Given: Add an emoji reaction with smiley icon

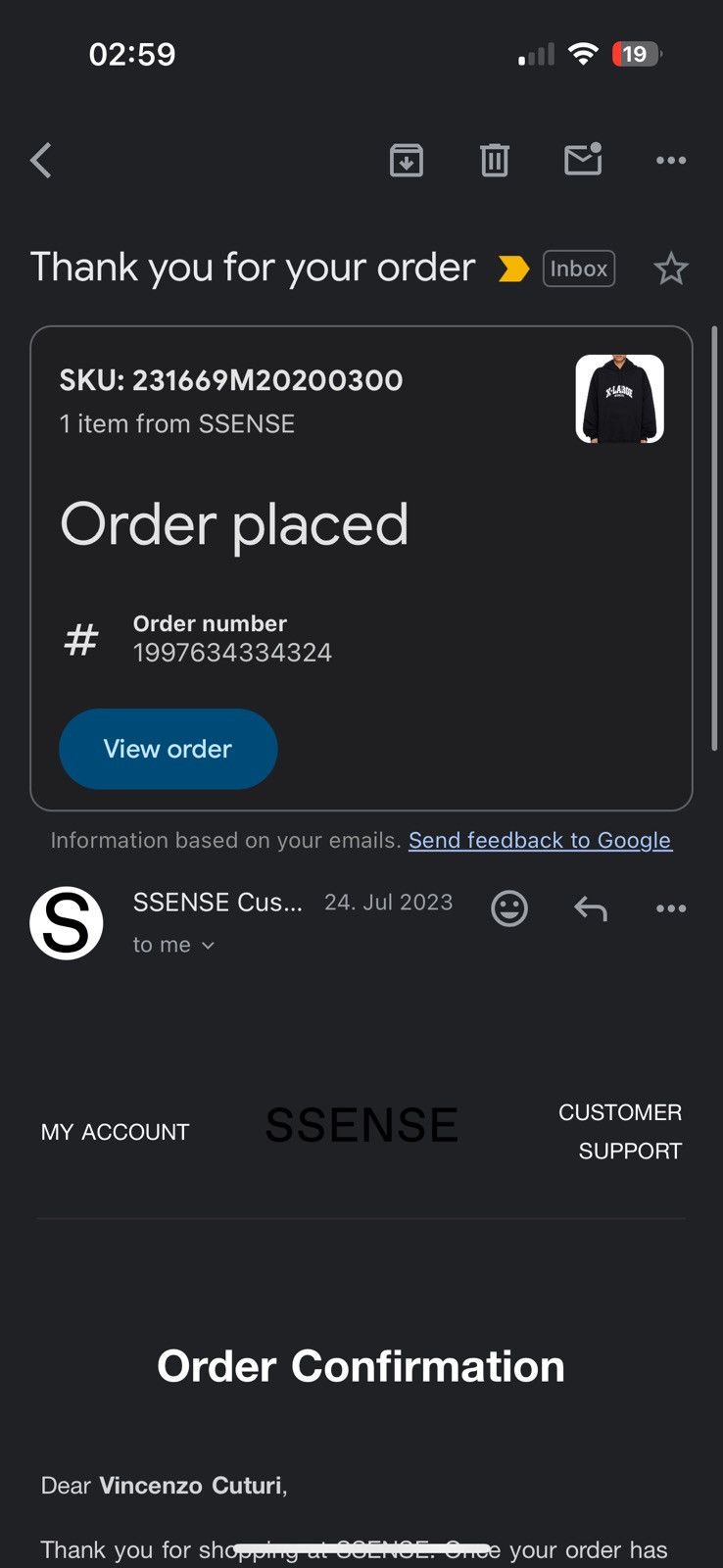Looking at the screenshot, I should coord(509,908).
